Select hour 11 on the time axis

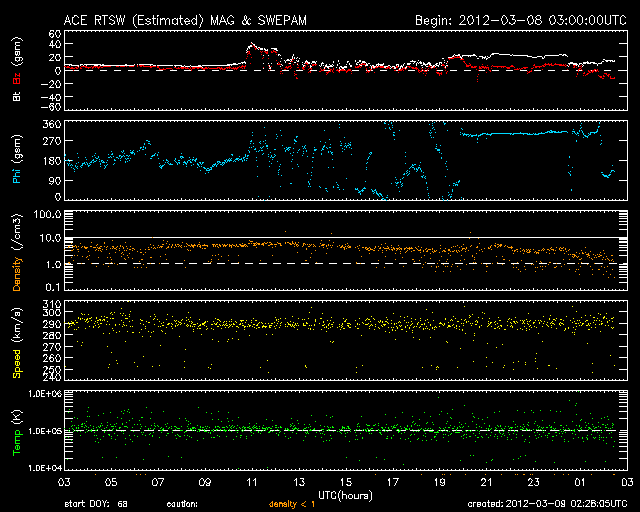tap(252, 482)
